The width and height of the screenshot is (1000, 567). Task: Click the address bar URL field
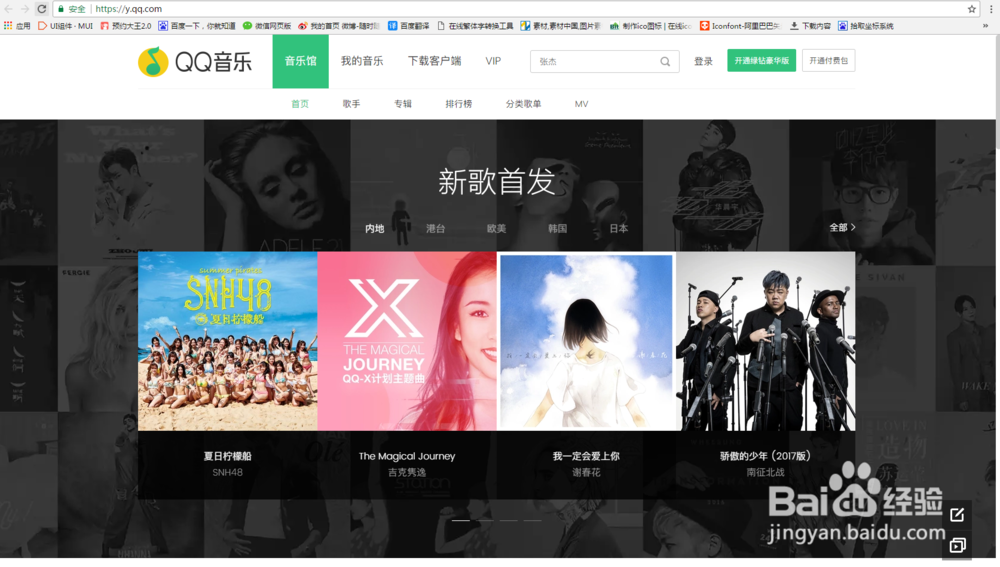click(510, 9)
